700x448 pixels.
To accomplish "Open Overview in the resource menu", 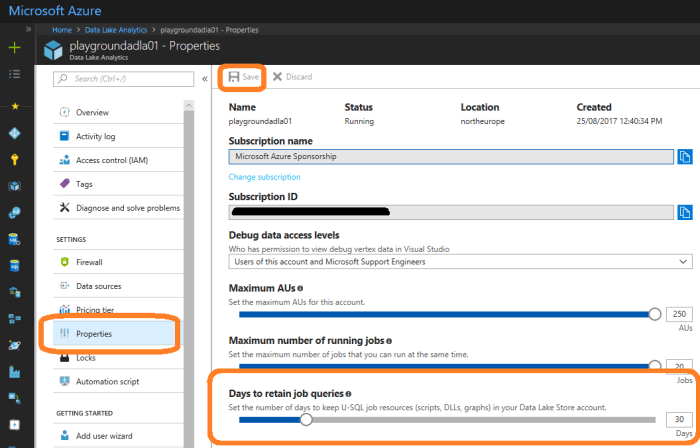I will point(92,112).
